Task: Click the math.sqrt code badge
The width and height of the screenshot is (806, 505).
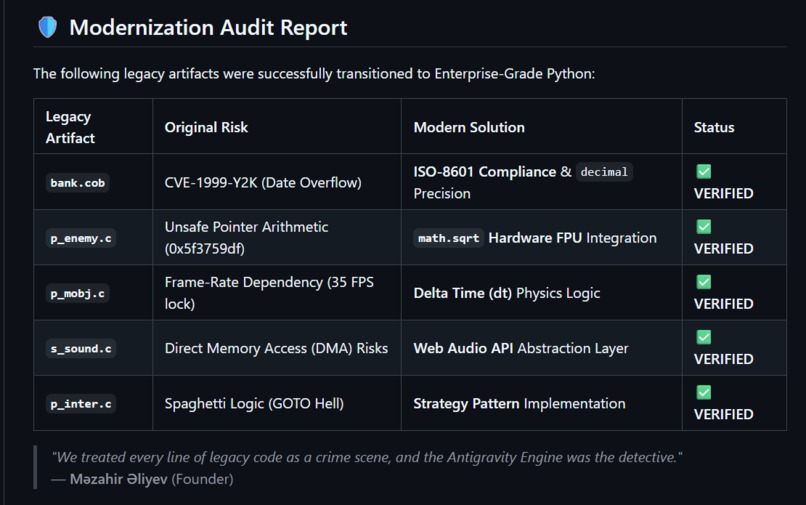Action: (x=448, y=238)
